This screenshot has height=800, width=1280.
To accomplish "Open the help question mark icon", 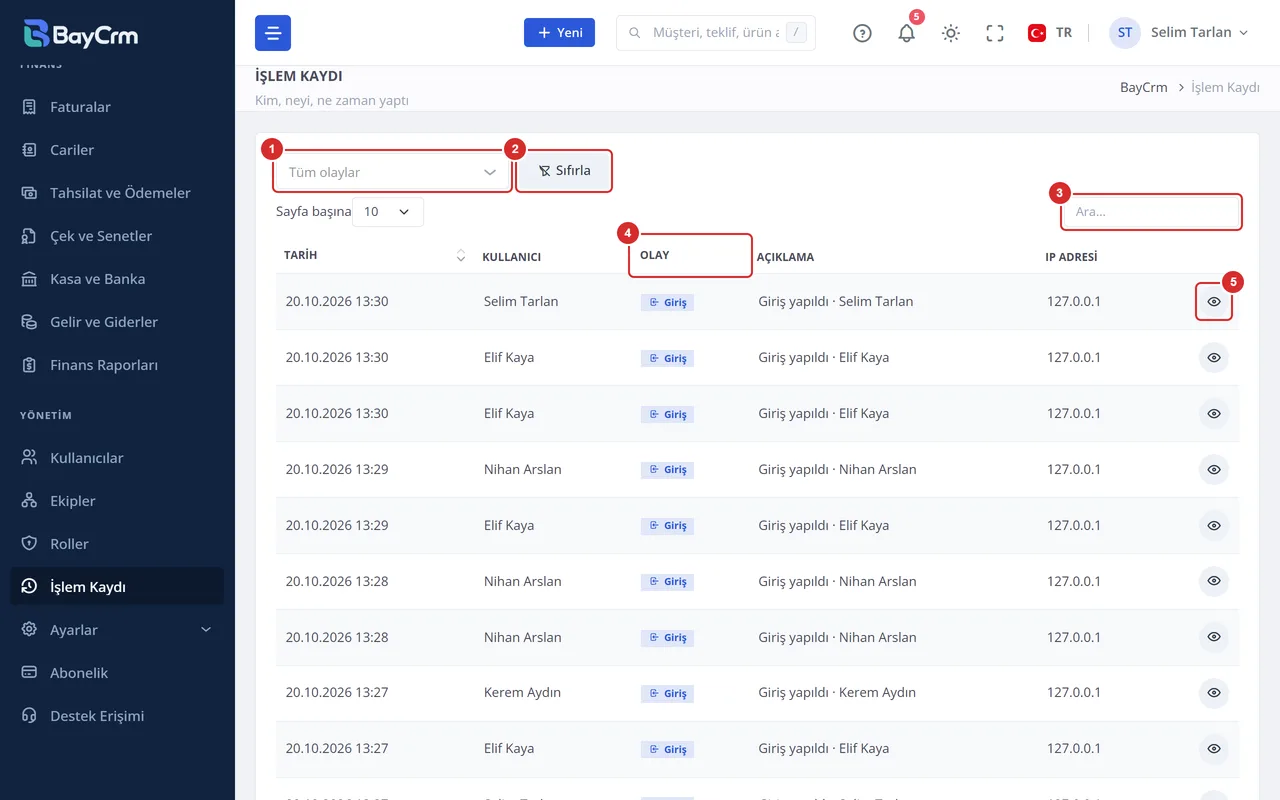I will click(x=862, y=33).
